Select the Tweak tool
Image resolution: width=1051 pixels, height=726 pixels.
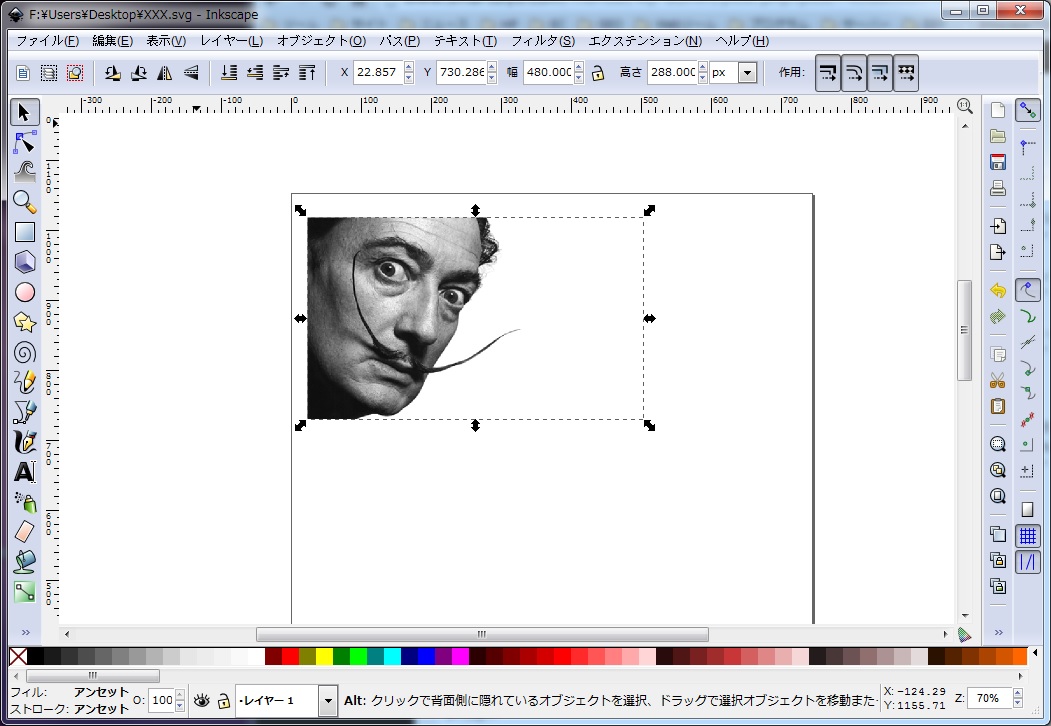click(x=24, y=172)
